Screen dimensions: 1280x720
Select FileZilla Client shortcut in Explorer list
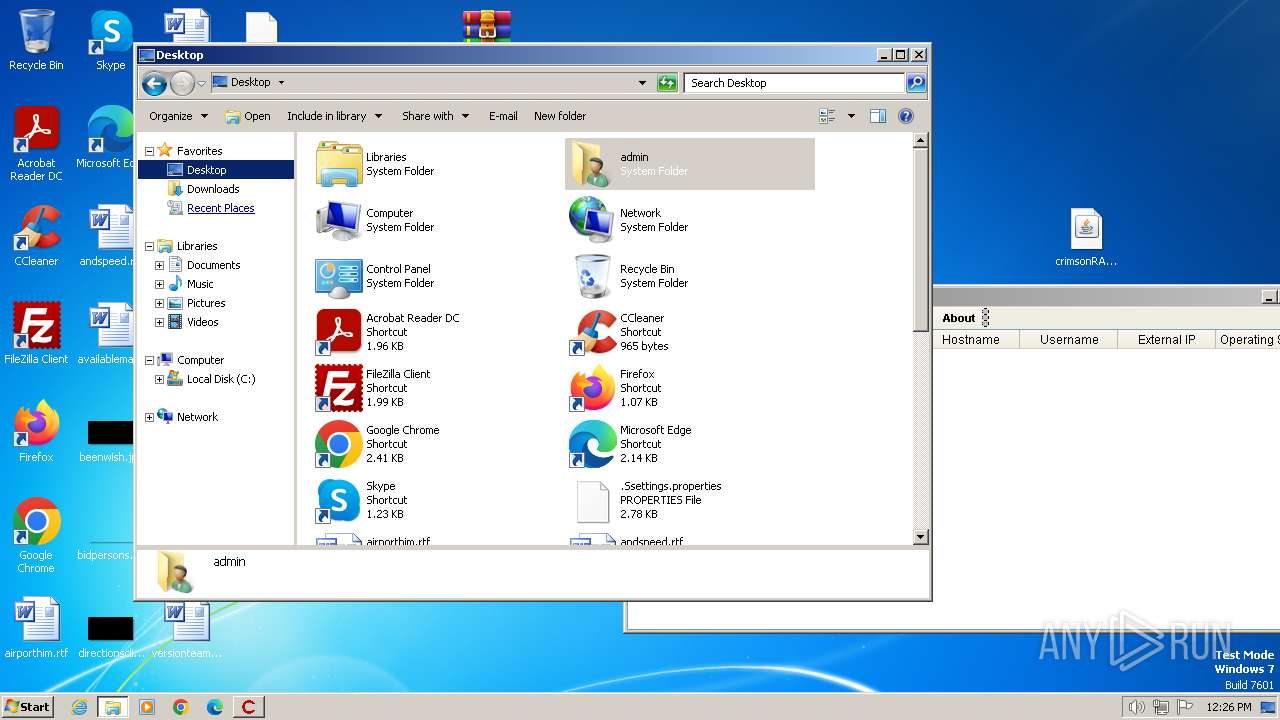click(339, 388)
